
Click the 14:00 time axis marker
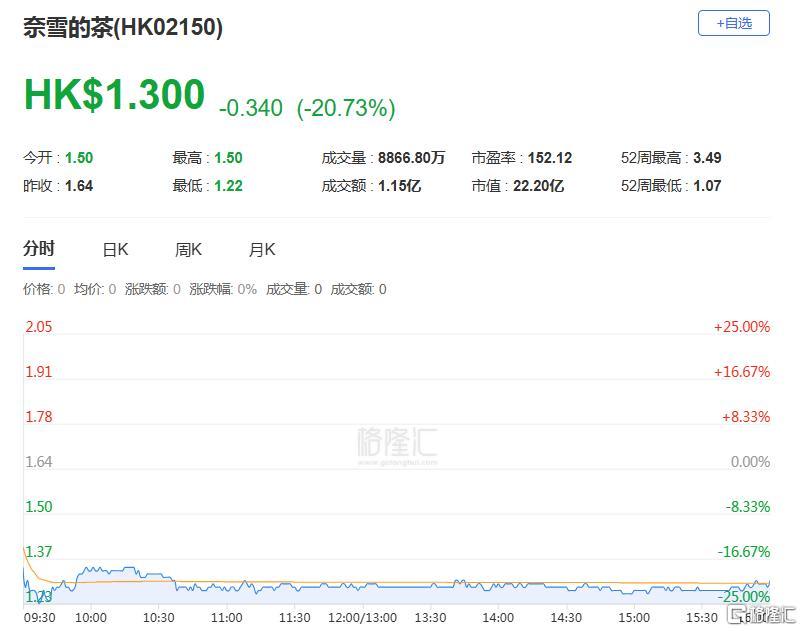click(x=498, y=618)
